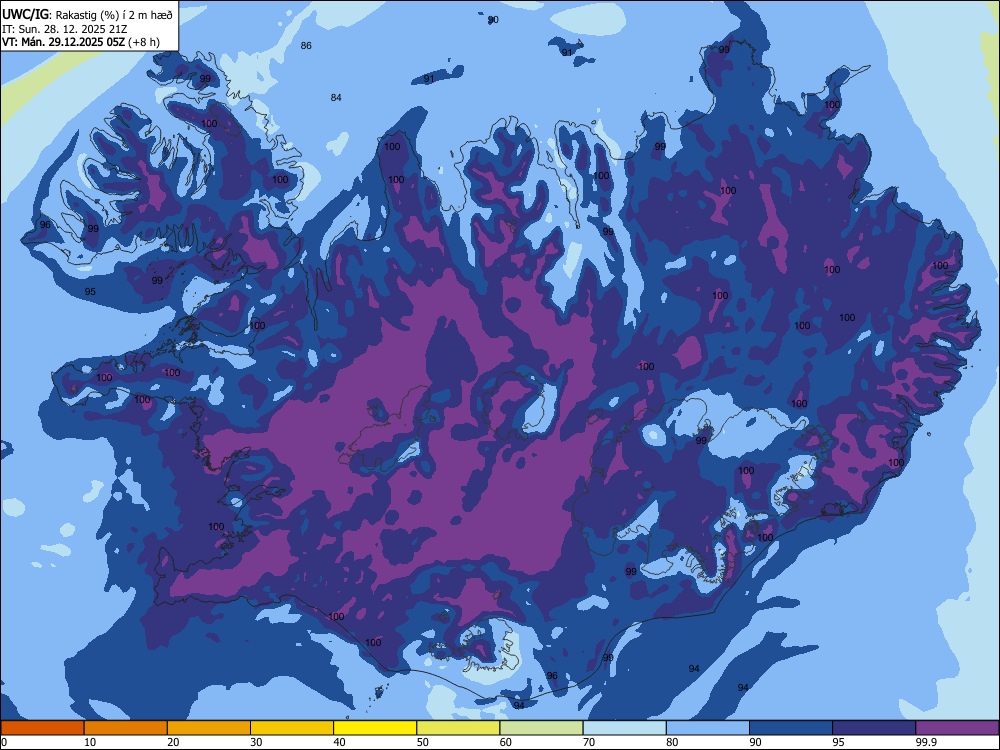Click the title text 'UWC/IG: Rakastig (%) í 2 m hæð'
This screenshot has width=1000, height=750.
tap(87, 15)
